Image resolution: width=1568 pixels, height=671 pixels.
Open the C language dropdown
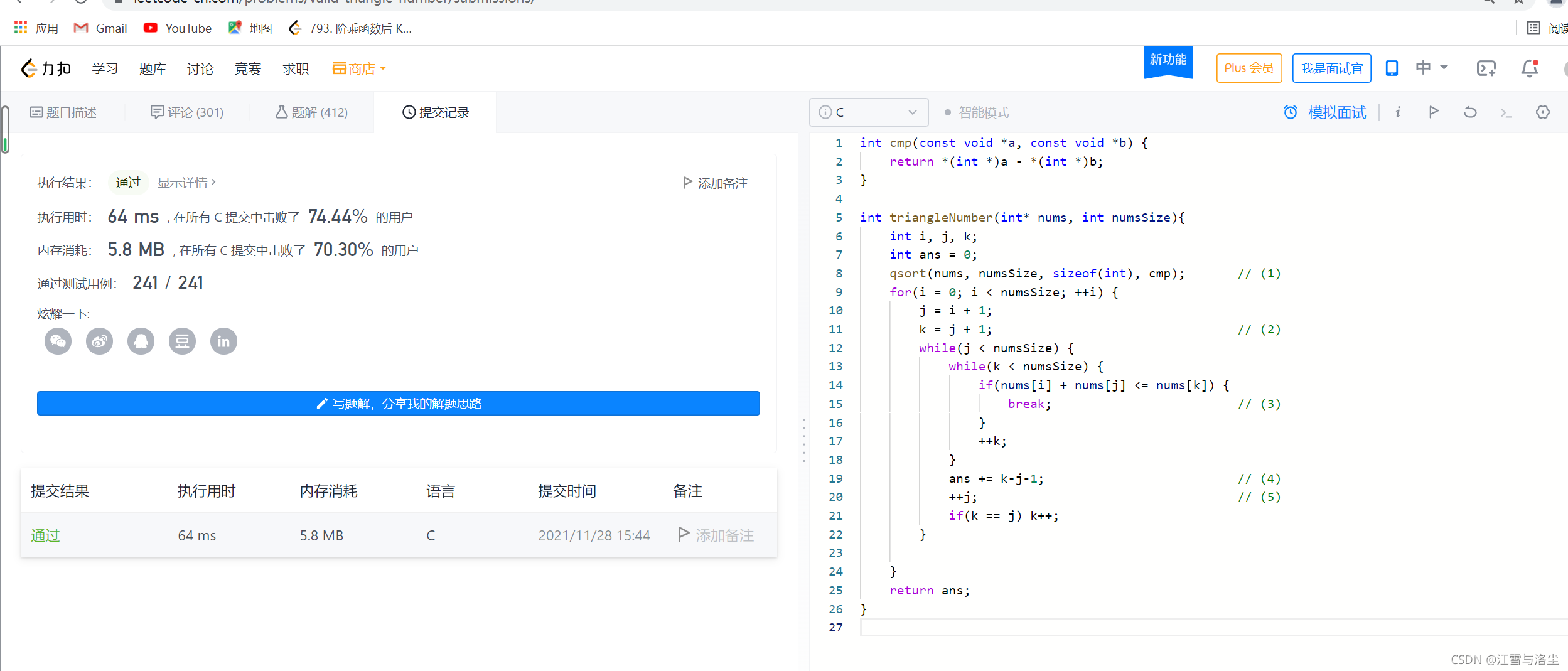click(869, 112)
